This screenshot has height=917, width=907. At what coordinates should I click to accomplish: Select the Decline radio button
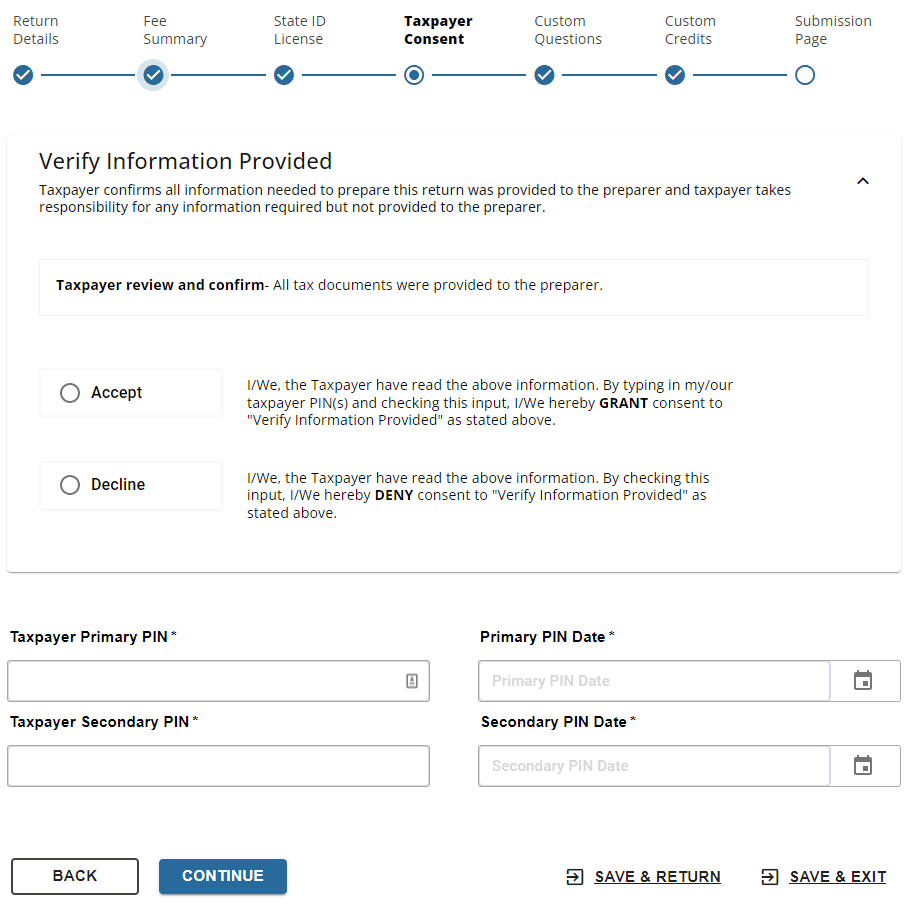[70, 485]
